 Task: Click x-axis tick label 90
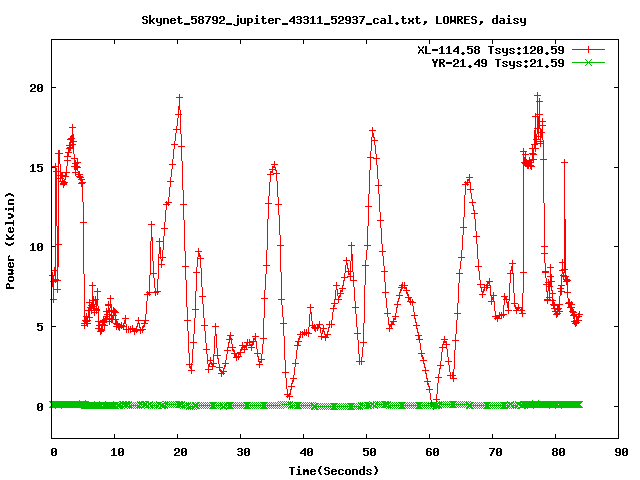pyautogui.click(x=621, y=452)
